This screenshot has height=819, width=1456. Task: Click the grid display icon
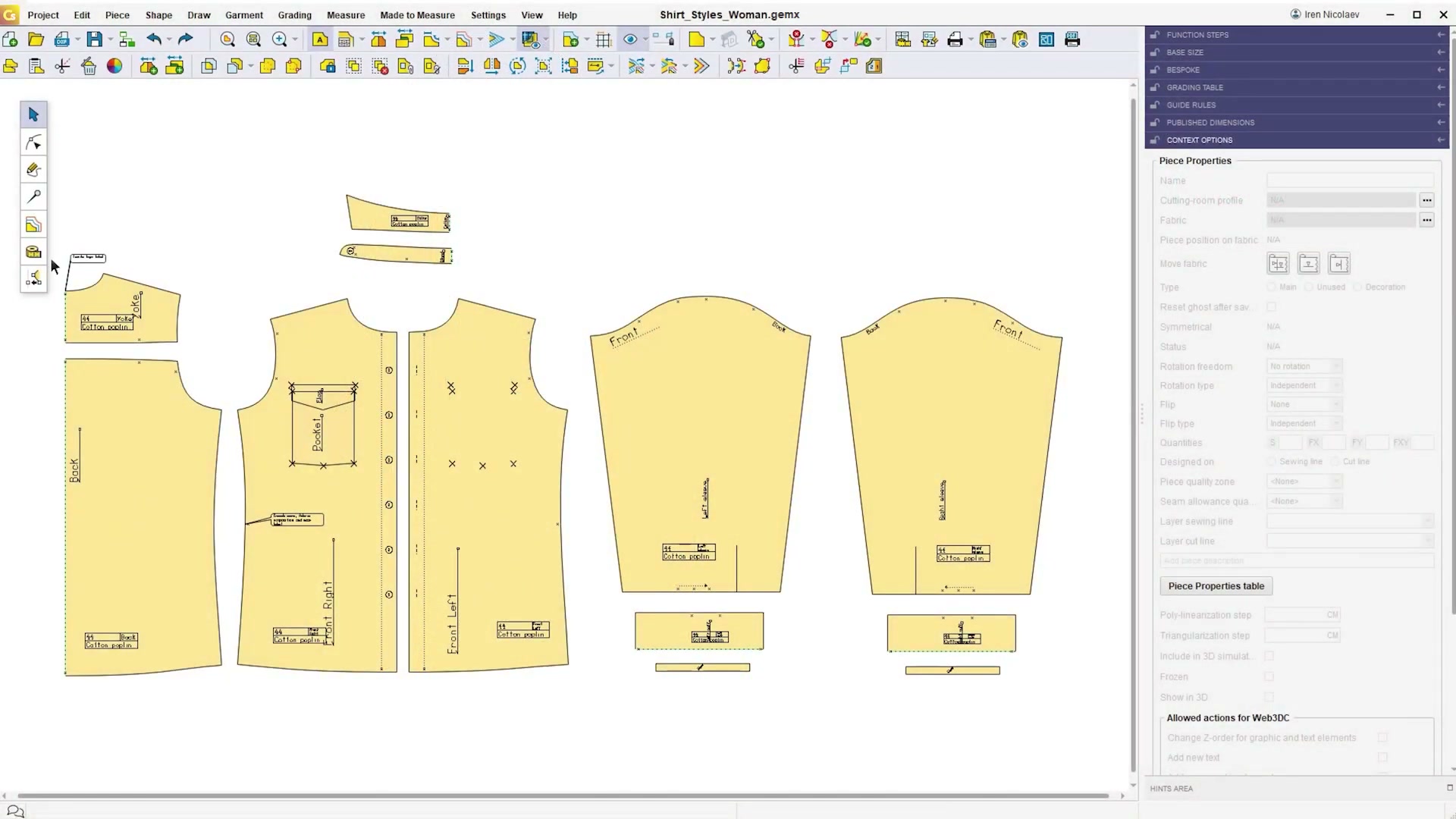(604, 39)
